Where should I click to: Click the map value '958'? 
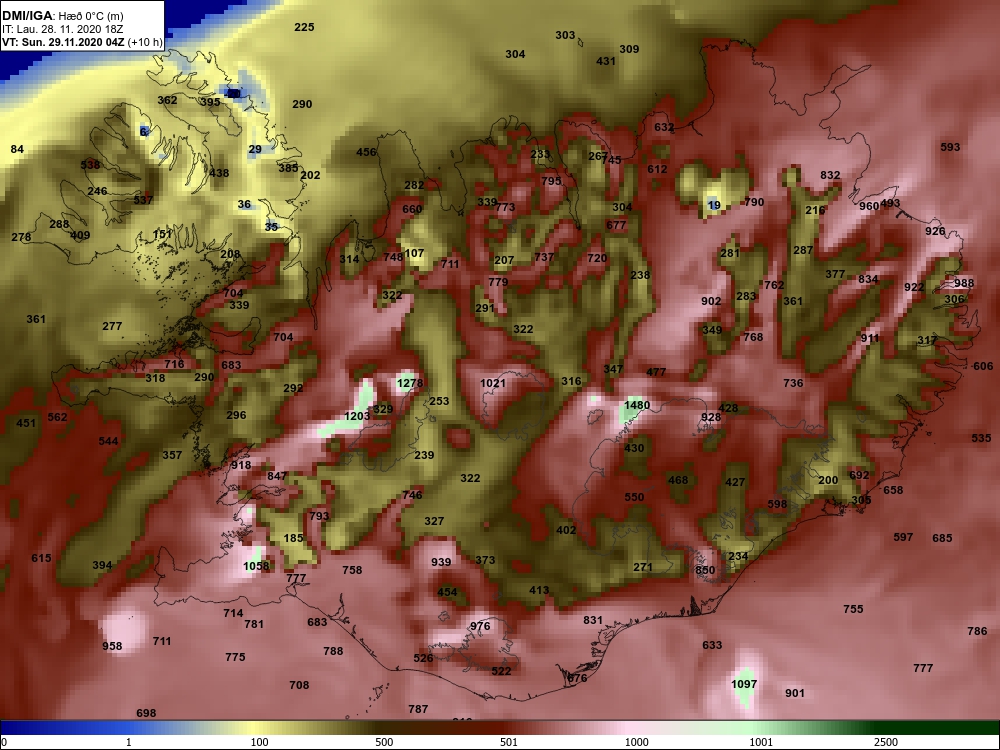pyautogui.click(x=112, y=647)
